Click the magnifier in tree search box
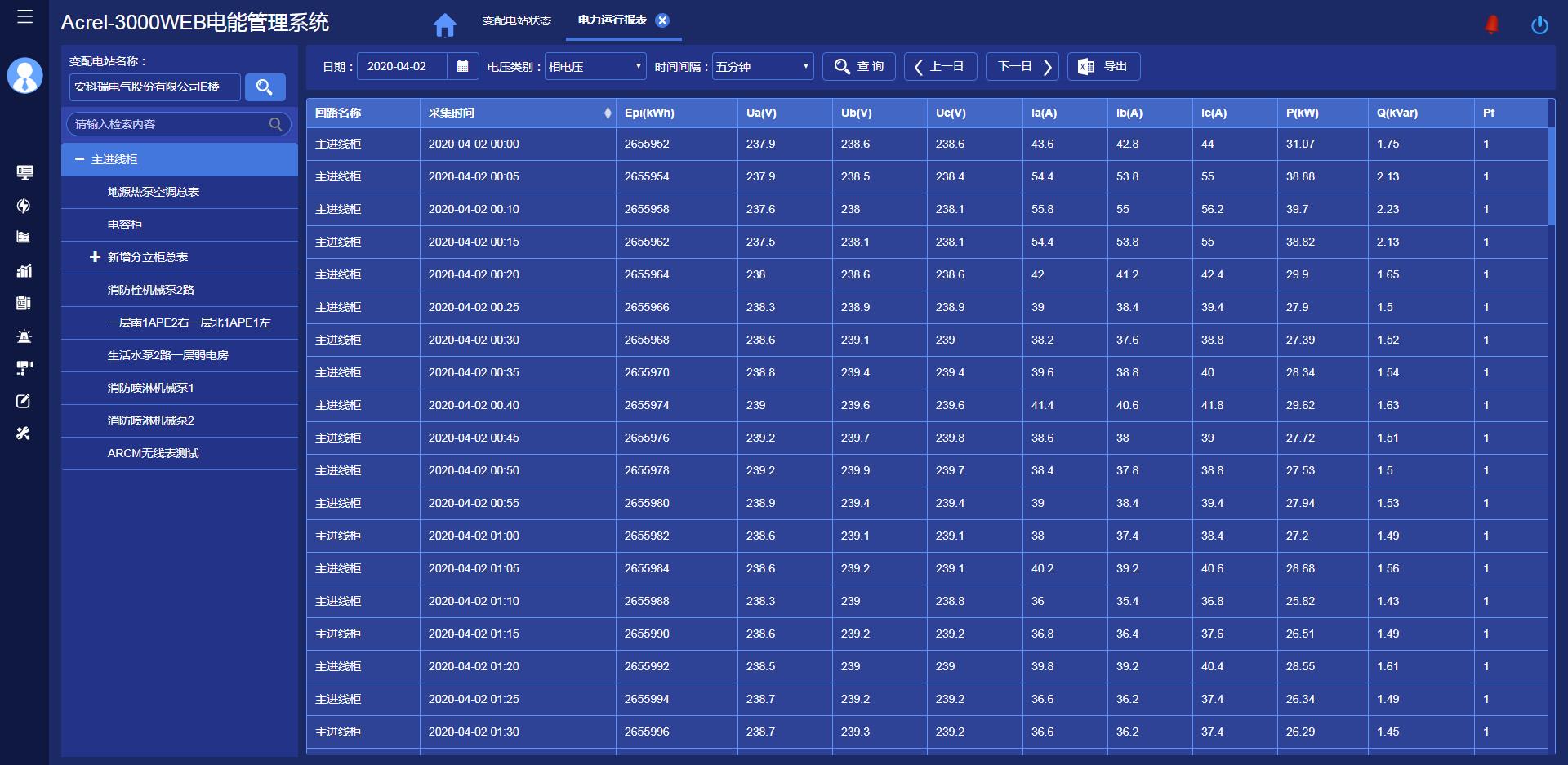 276,124
